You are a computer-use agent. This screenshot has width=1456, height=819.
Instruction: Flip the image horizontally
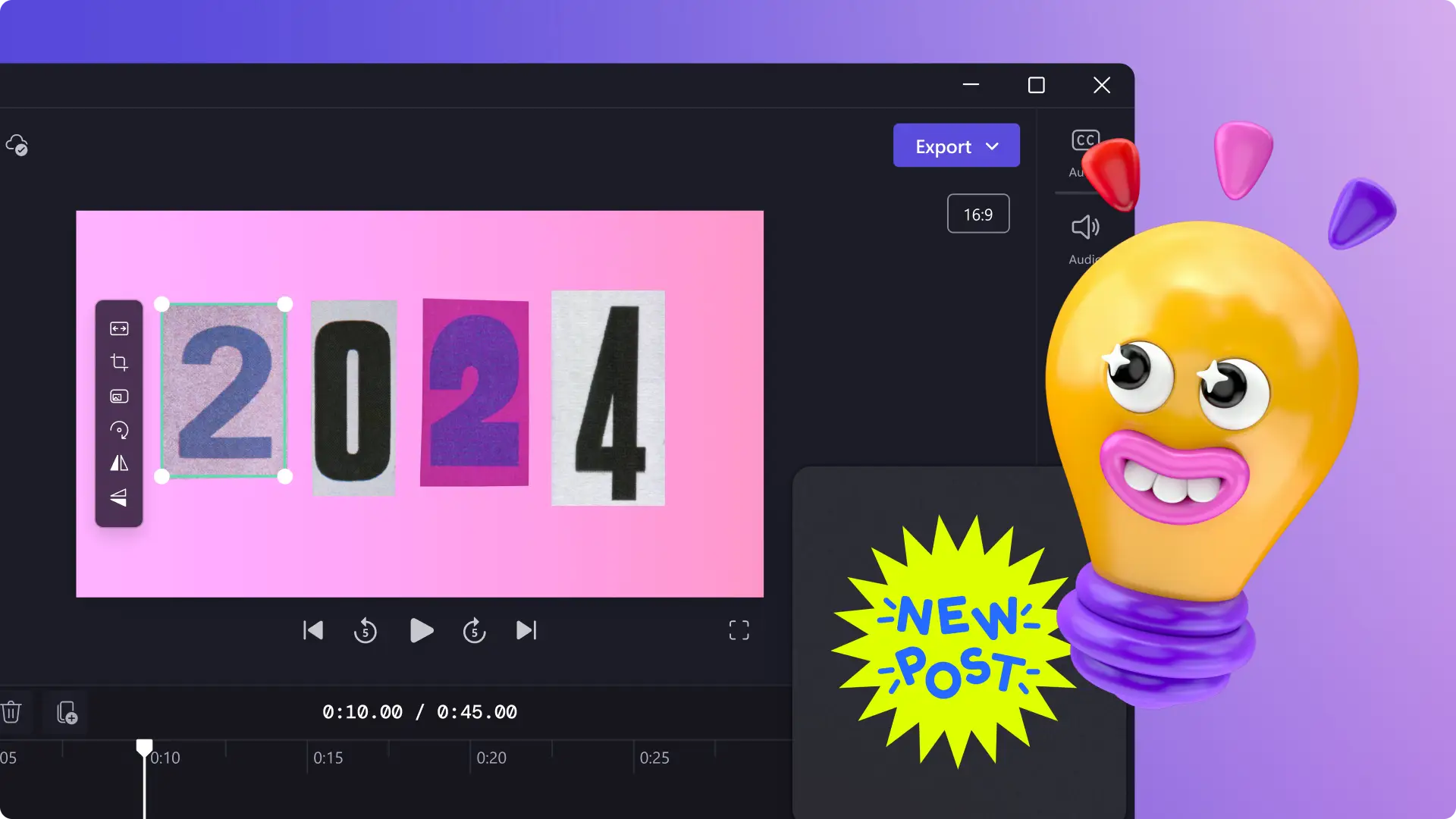[119, 463]
